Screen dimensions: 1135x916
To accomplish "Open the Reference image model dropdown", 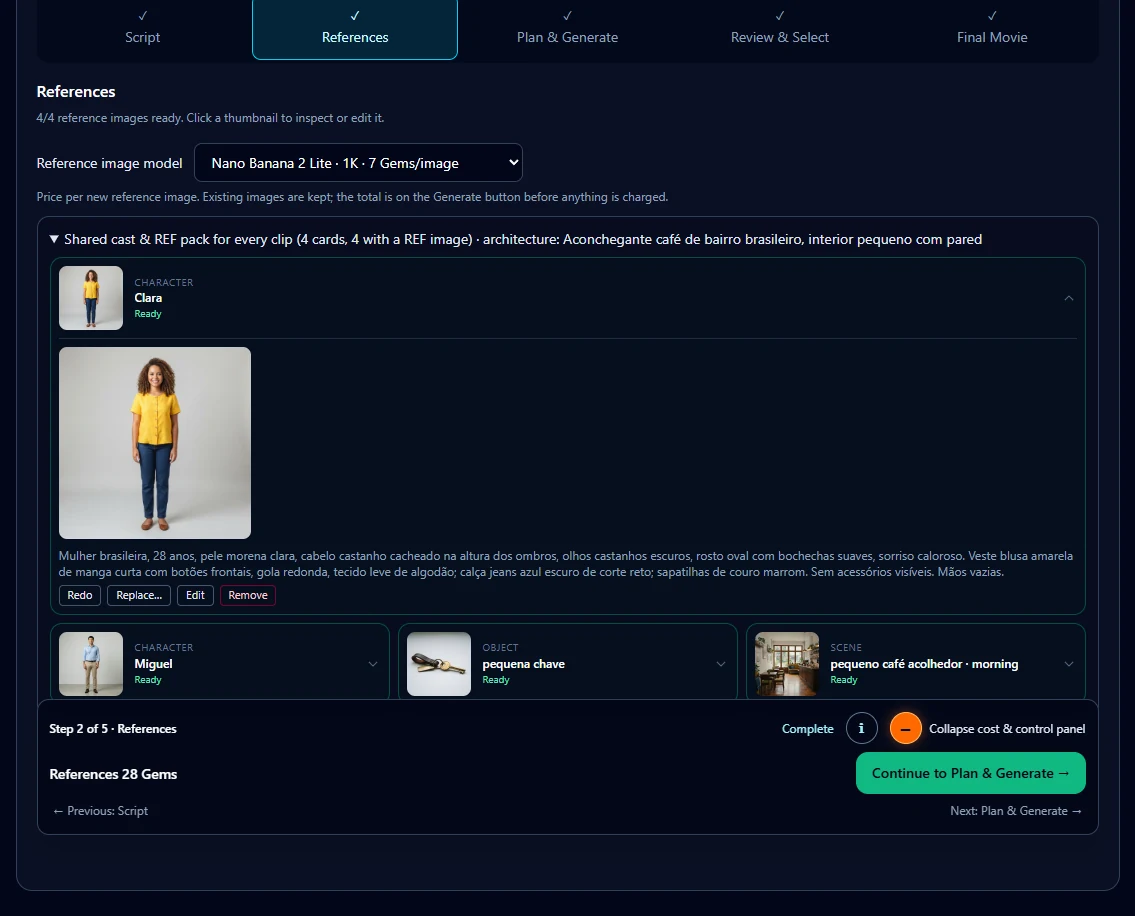I will [x=358, y=163].
